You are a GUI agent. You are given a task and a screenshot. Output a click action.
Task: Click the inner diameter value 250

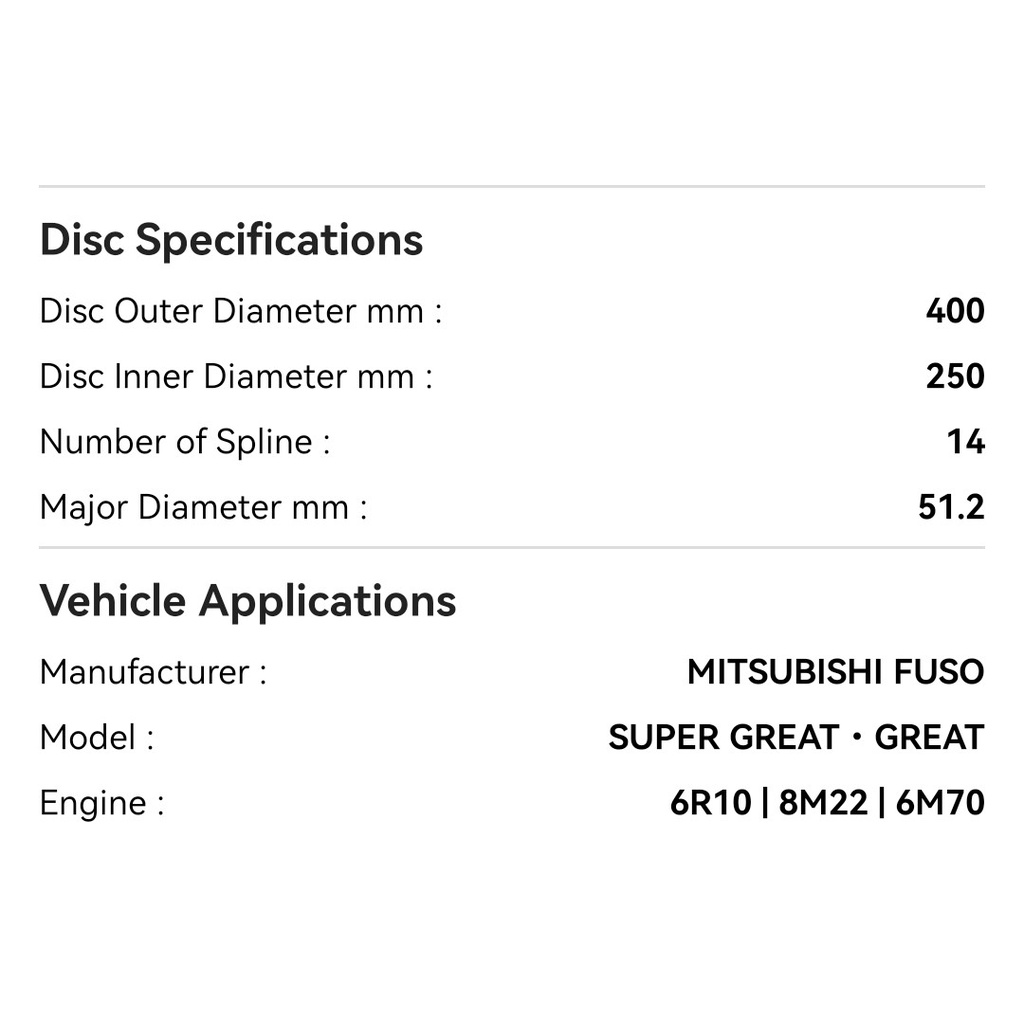pyautogui.click(x=955, y=377)
